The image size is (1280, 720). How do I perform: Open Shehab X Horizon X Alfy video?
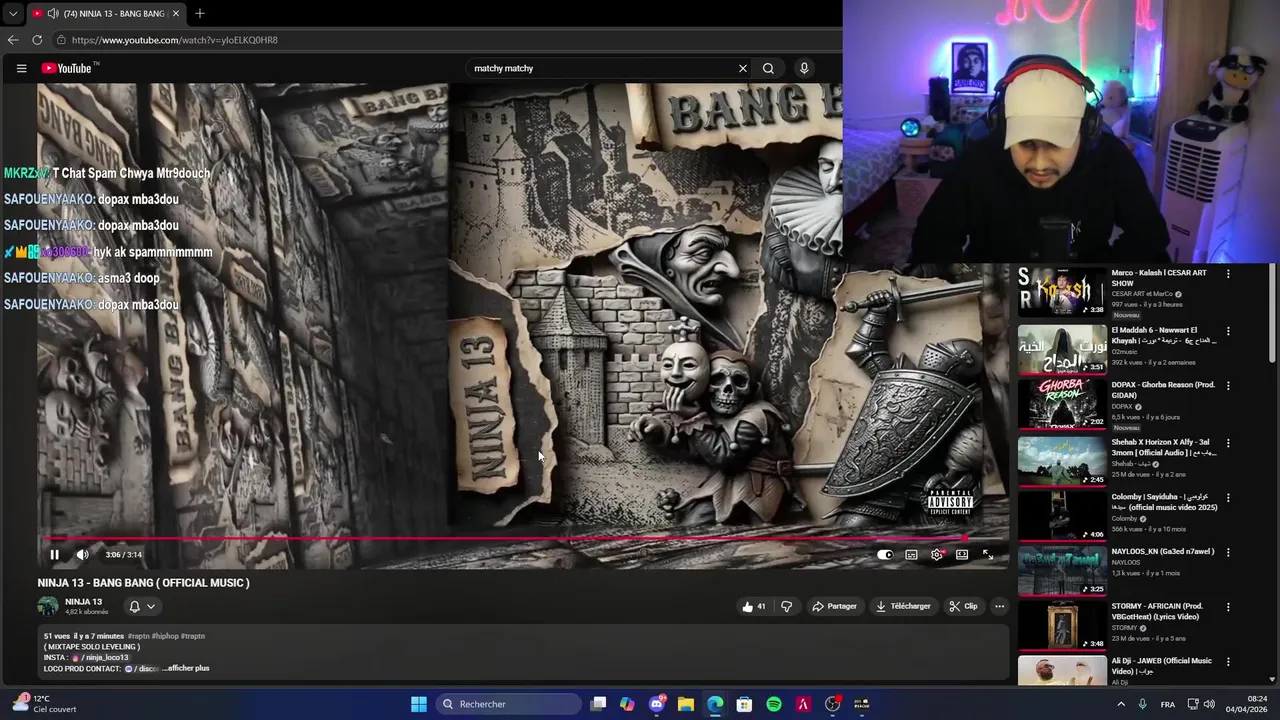pyautogui.click(x=1164, y=447)
